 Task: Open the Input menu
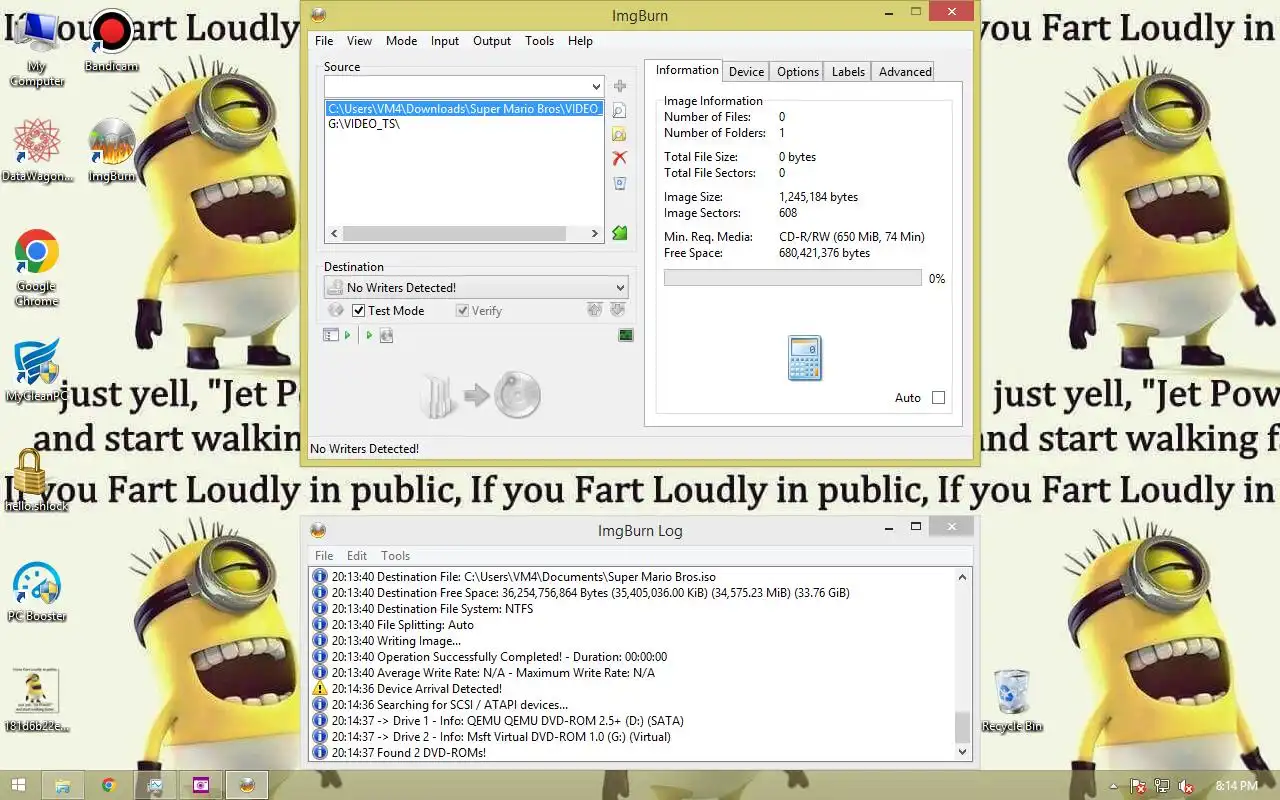[445, 41]
